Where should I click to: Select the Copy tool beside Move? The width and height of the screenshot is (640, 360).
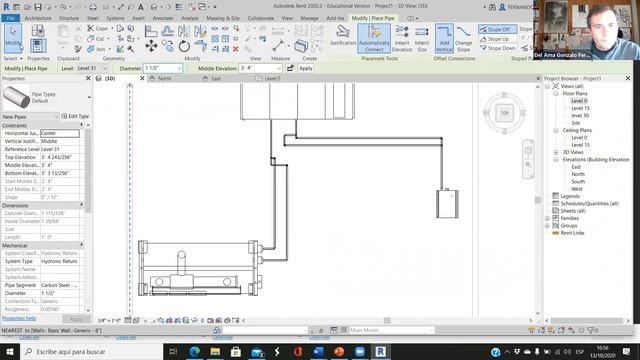(167, 46)
